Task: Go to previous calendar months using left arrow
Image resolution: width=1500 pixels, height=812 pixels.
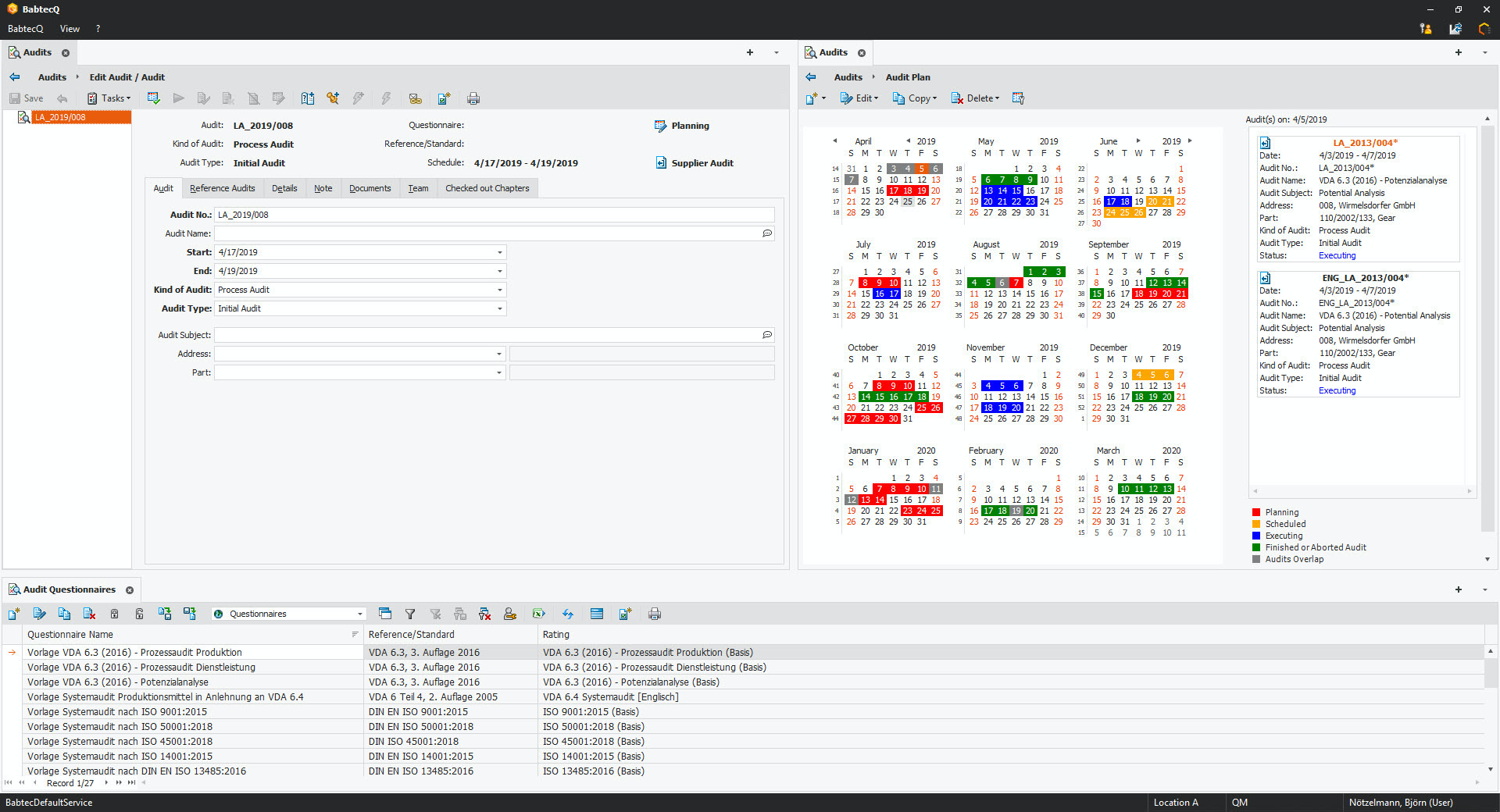Action: 835,141
